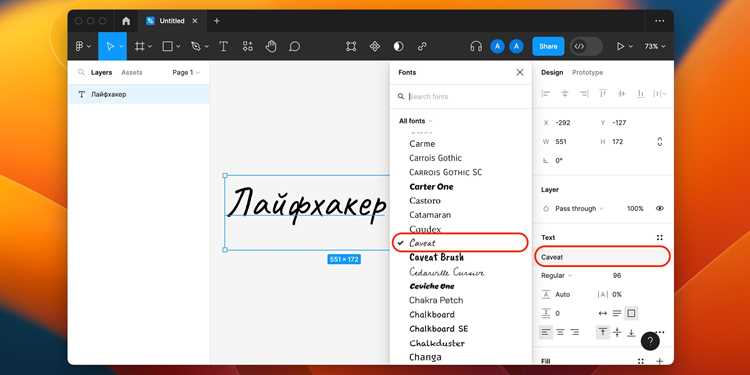This screenshot has width=750, height=375.
Task: Open the Resources tool
Action: [x=247, y=46]
